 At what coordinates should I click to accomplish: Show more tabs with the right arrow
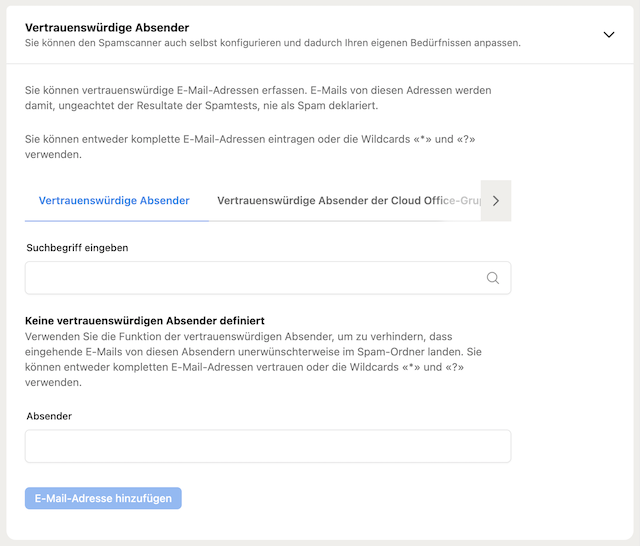click(x=496, y=201)
